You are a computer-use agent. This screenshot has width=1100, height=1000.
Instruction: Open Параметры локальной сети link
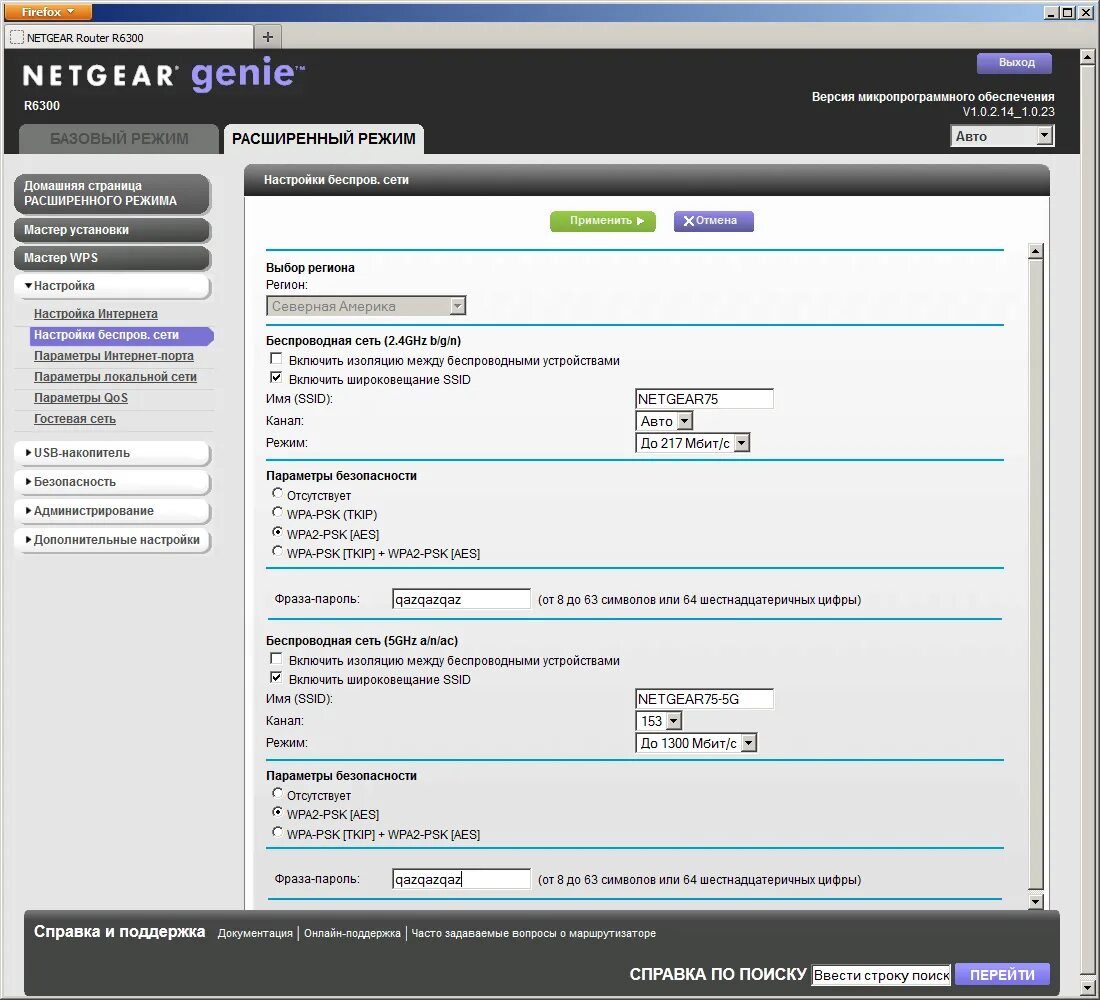point(115,377)
